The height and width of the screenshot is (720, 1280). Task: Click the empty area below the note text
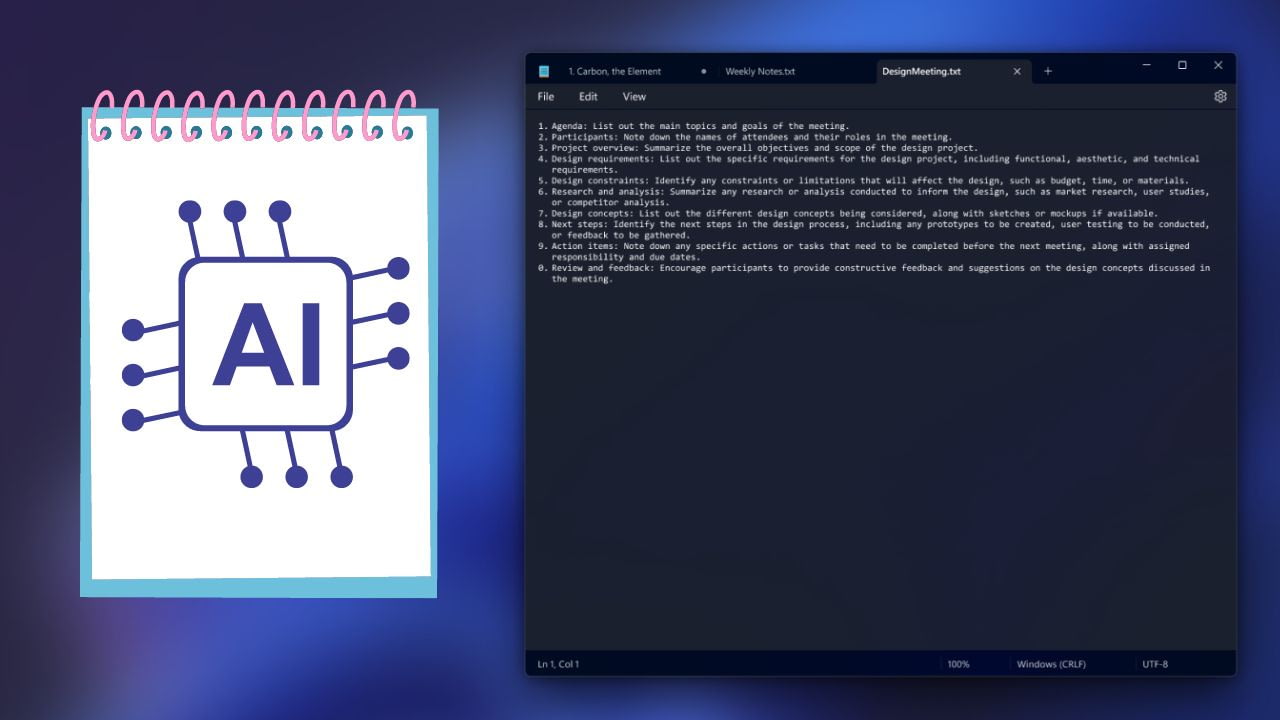tap(880, 450)
